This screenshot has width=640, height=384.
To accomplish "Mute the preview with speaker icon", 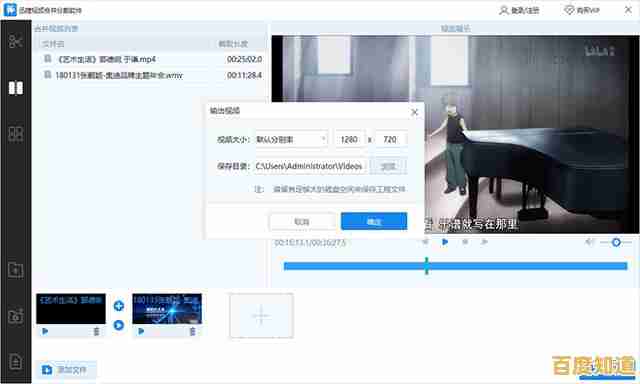I will pos(589,242).
